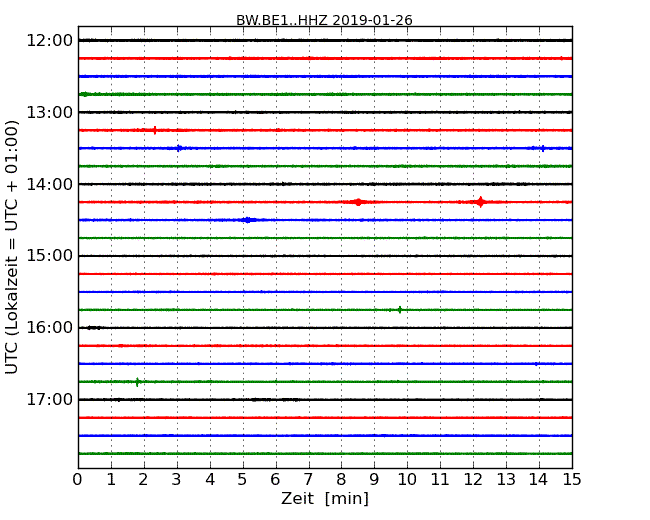Select the 16:00 time label
Screen dimensions: 650x520
click(49, 328)
